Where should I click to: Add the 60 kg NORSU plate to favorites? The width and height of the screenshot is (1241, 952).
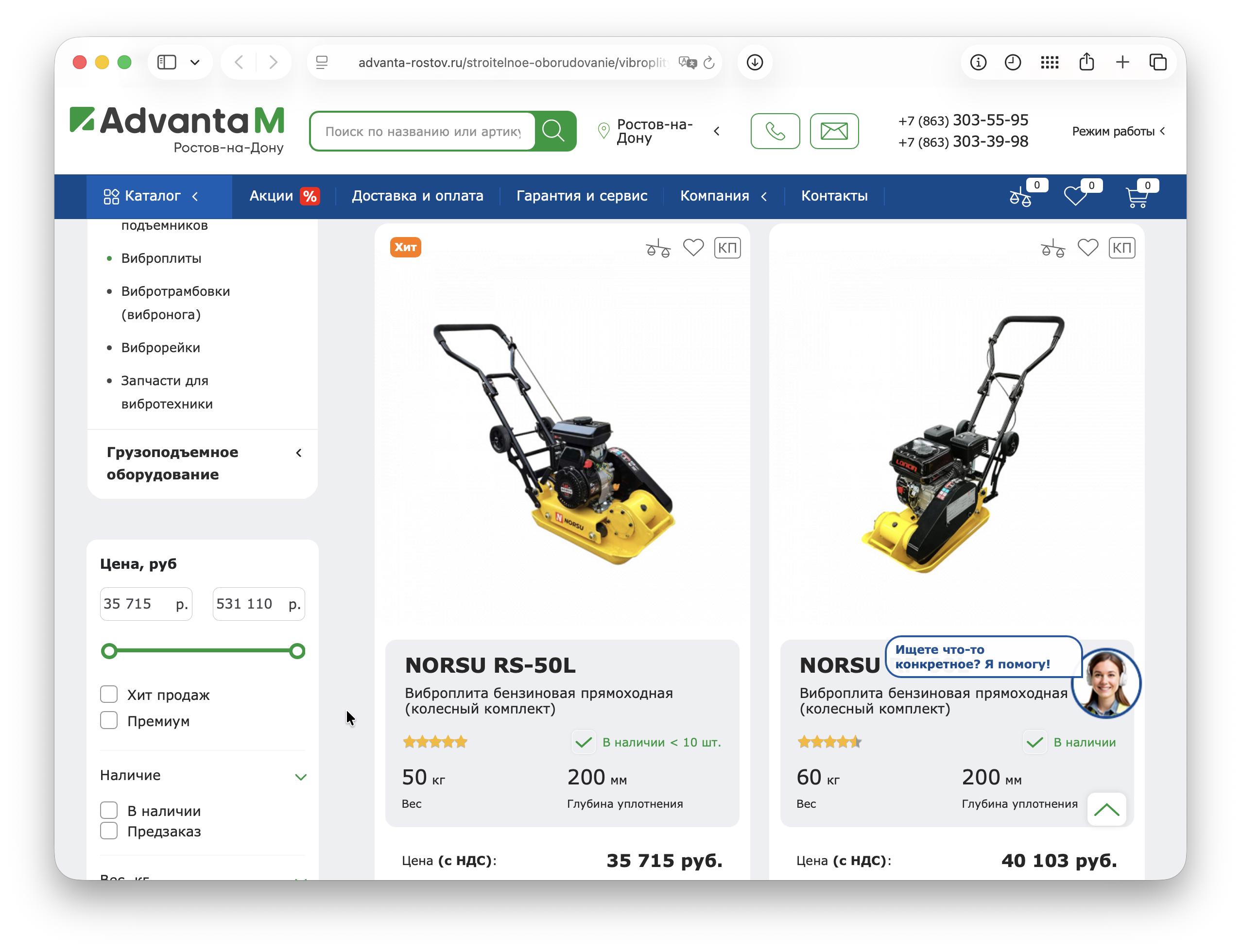1087,248
